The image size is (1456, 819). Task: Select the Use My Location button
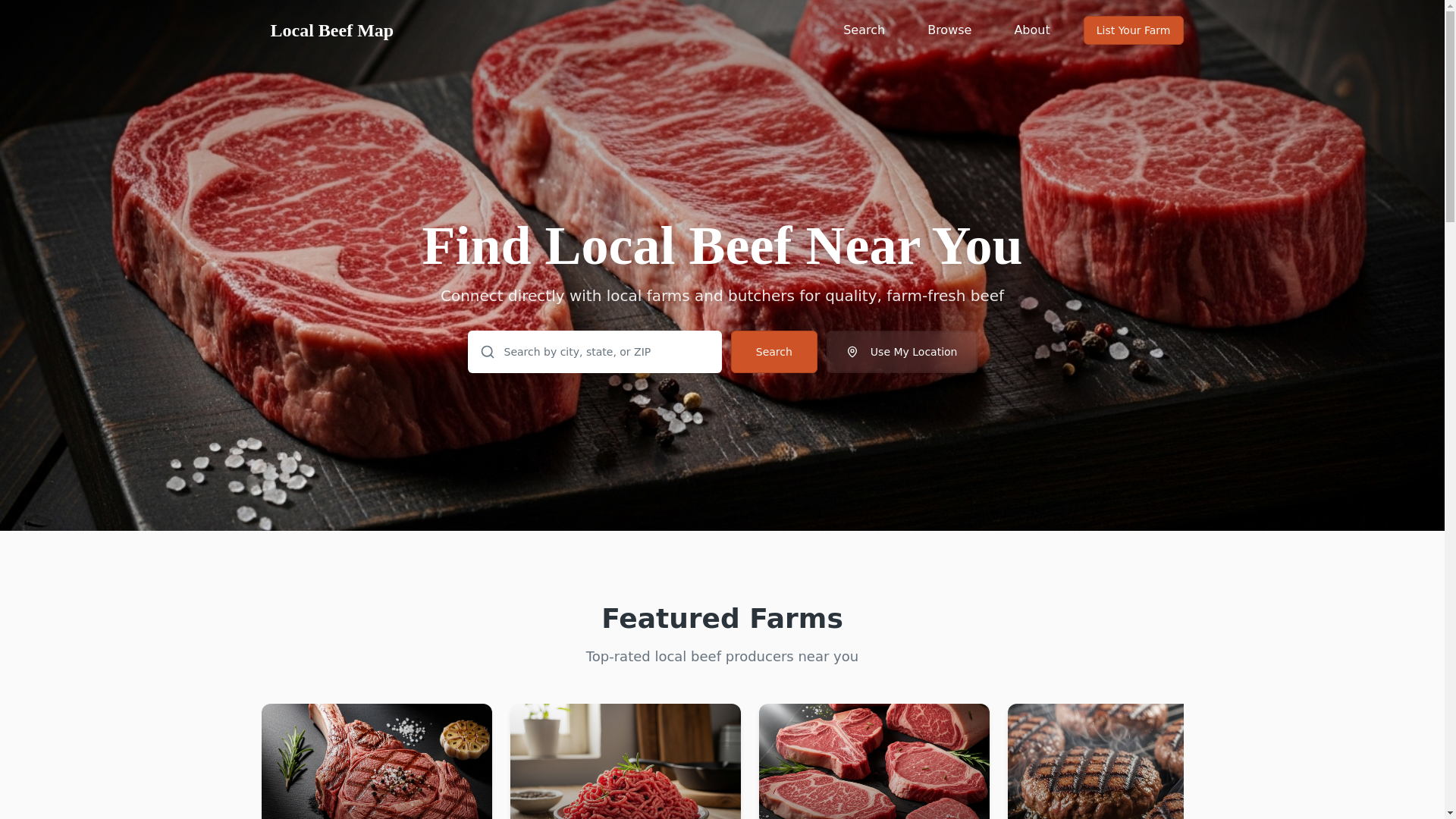point(902,352)
